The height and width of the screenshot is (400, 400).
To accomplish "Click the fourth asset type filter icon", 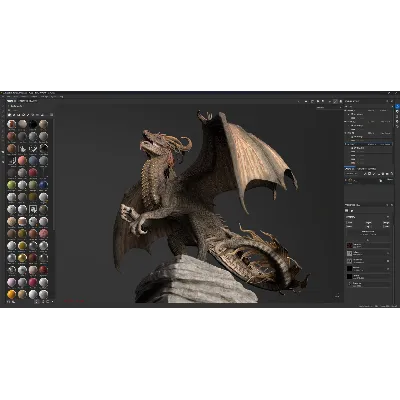I will pyautogui.click(x=23, y=115).
